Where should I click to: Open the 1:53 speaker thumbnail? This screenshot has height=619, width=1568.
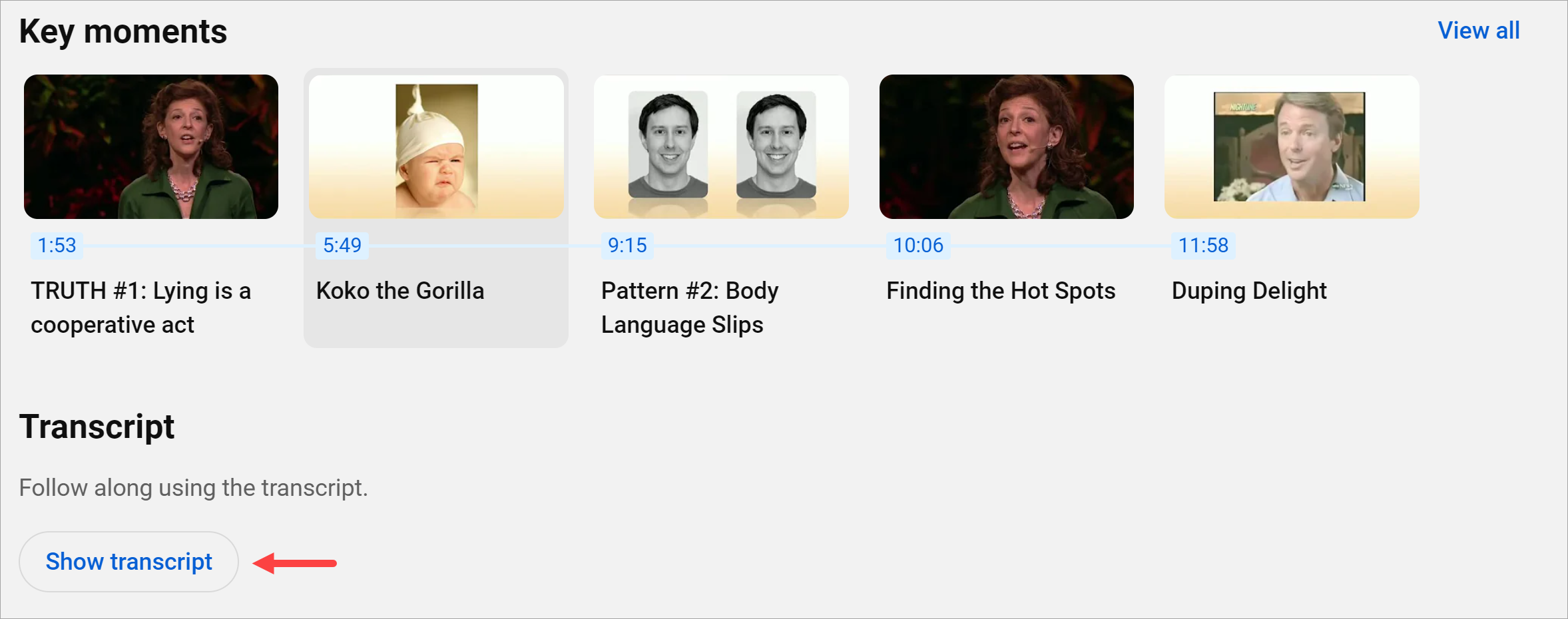(151, 146)
